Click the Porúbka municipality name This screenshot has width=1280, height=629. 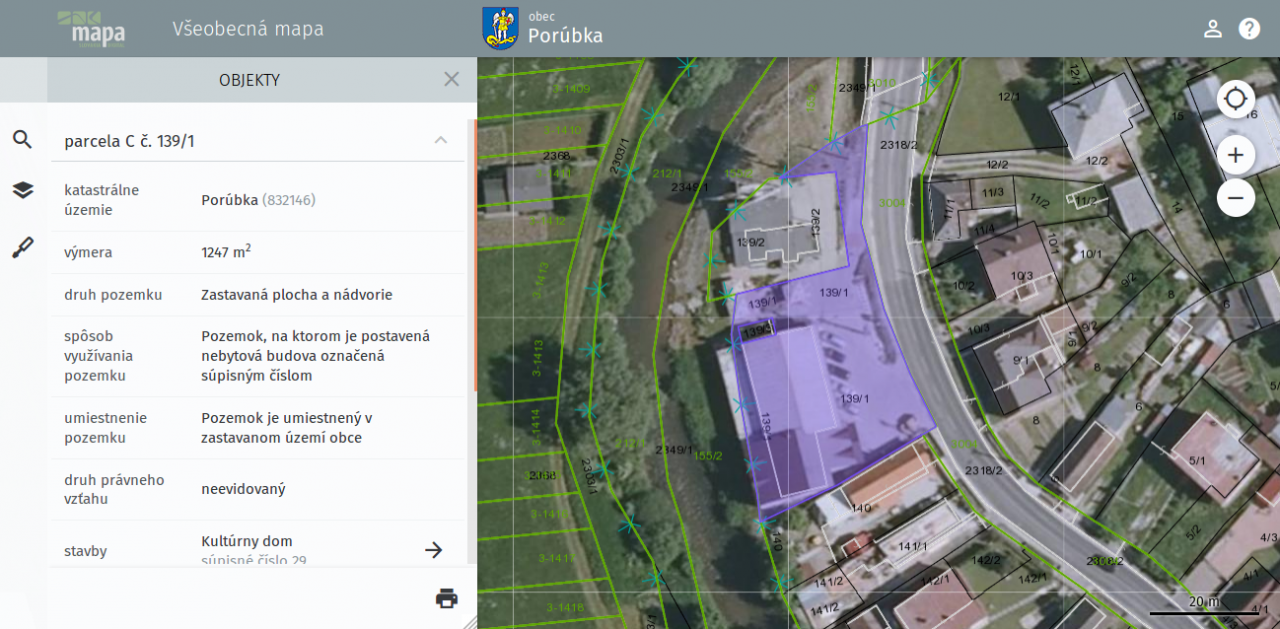565,36
